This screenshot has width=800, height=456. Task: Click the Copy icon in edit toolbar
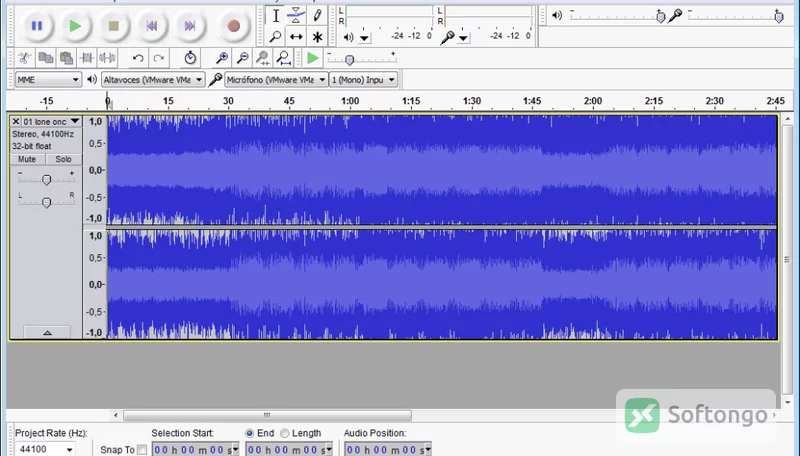[x=45, y=58]
